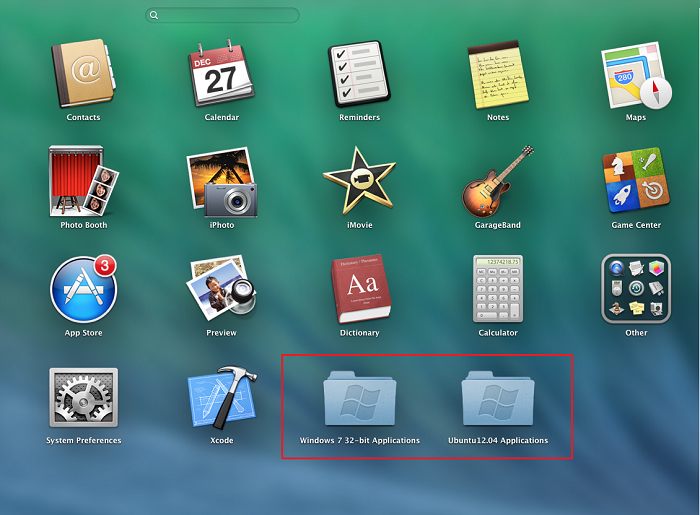Launch Xcode

(x=222, y=397)
